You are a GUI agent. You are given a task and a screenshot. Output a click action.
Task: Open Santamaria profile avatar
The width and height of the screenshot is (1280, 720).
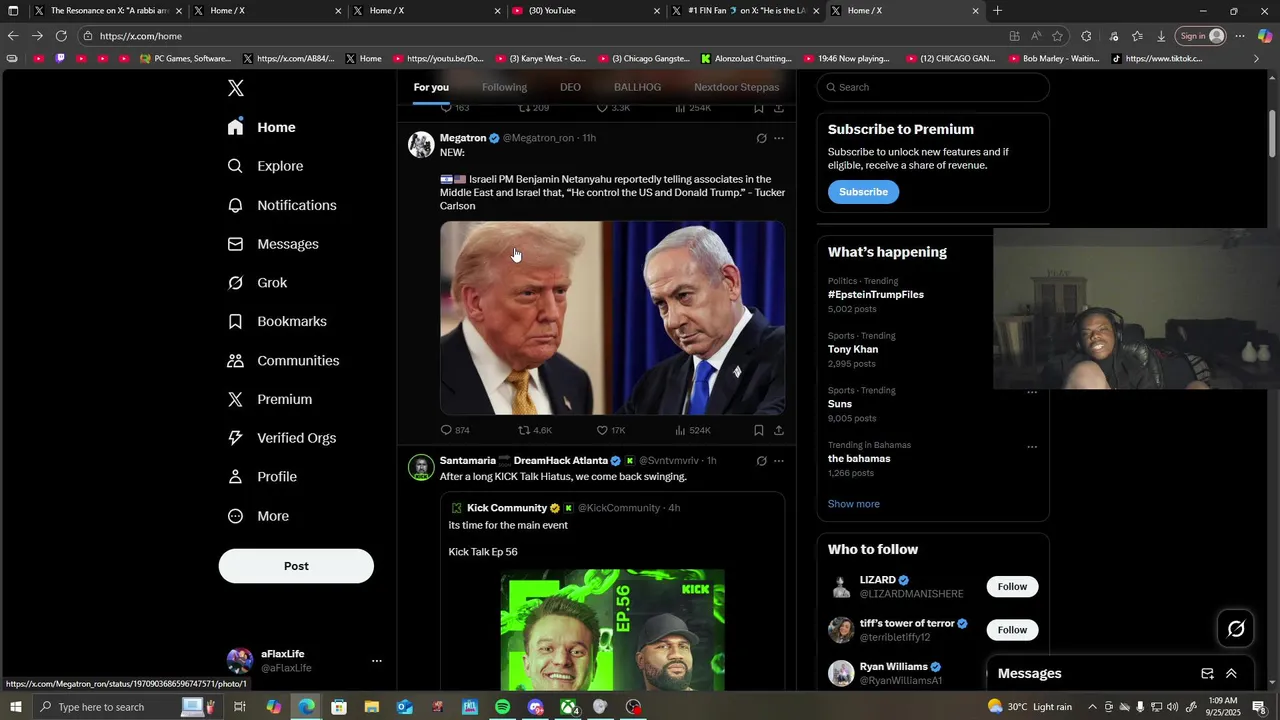[x=421, y=467]
